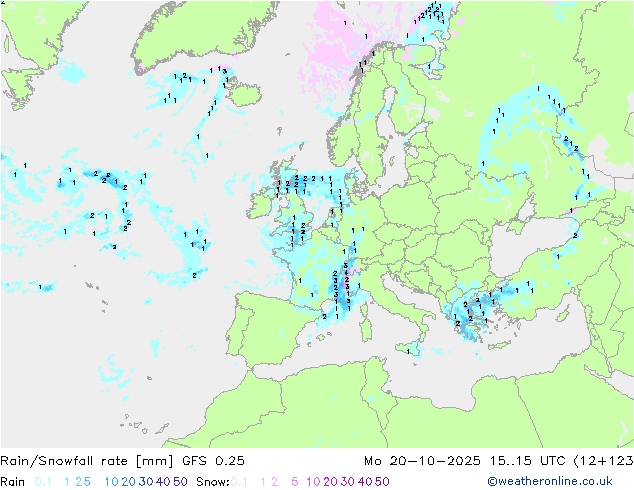The image size is (634, 490).
Task: Click the "GFS 0.25" model label
Action: [x=213, y=461]
